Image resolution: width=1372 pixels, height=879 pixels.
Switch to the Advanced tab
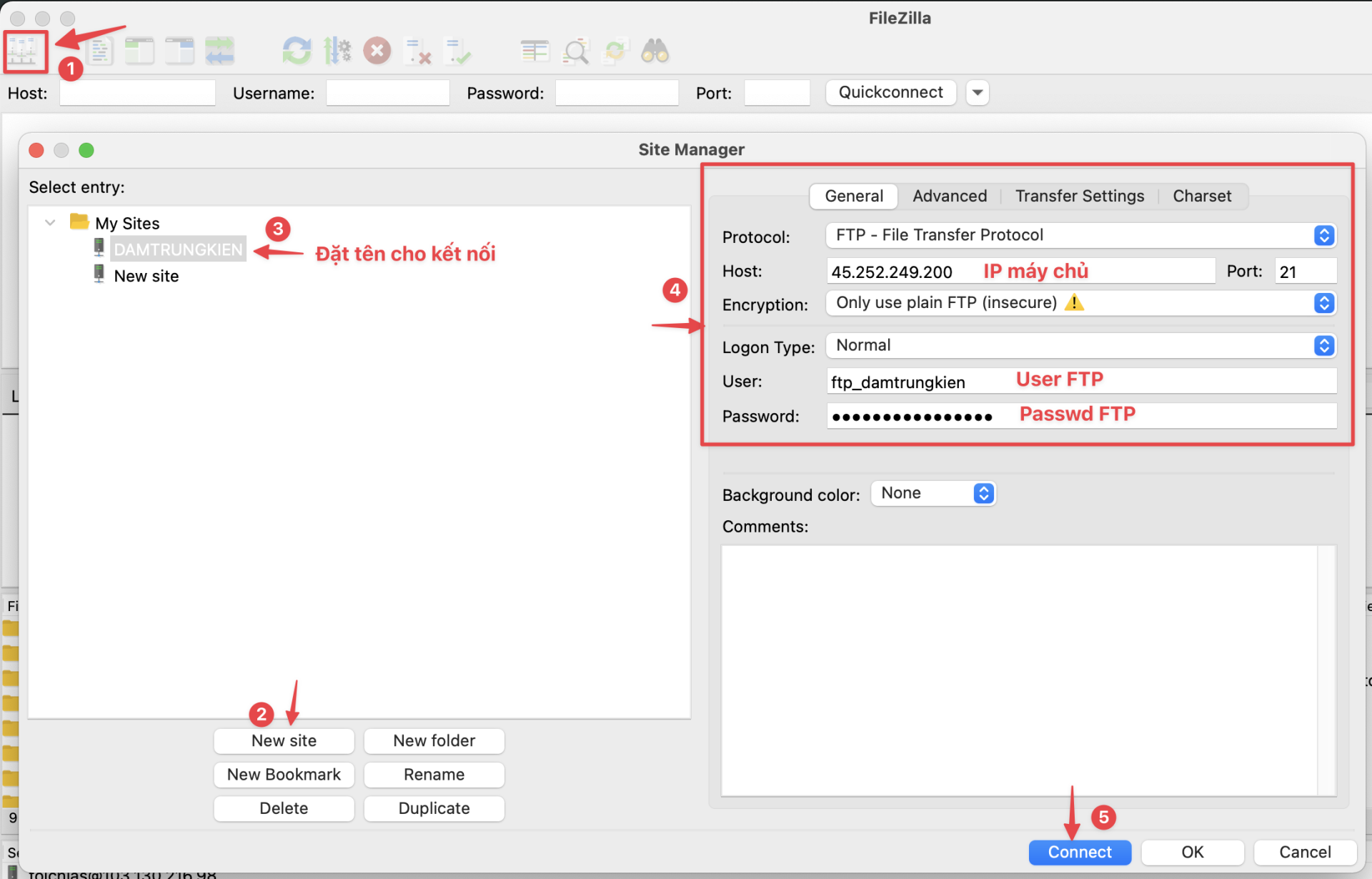(948, 194)
